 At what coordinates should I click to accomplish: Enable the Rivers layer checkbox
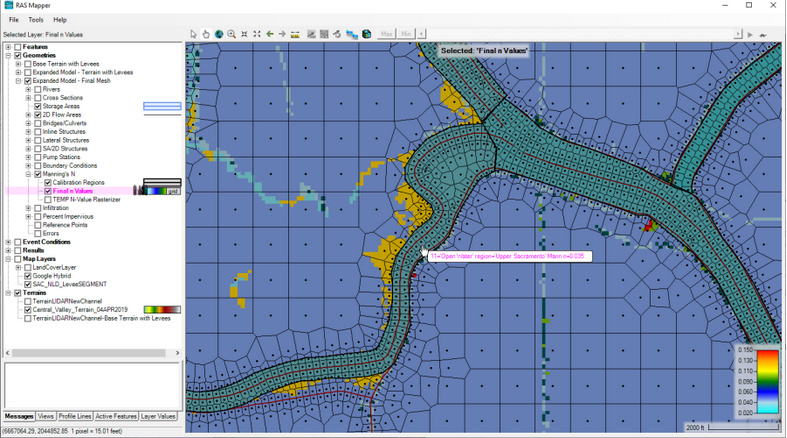38,89
